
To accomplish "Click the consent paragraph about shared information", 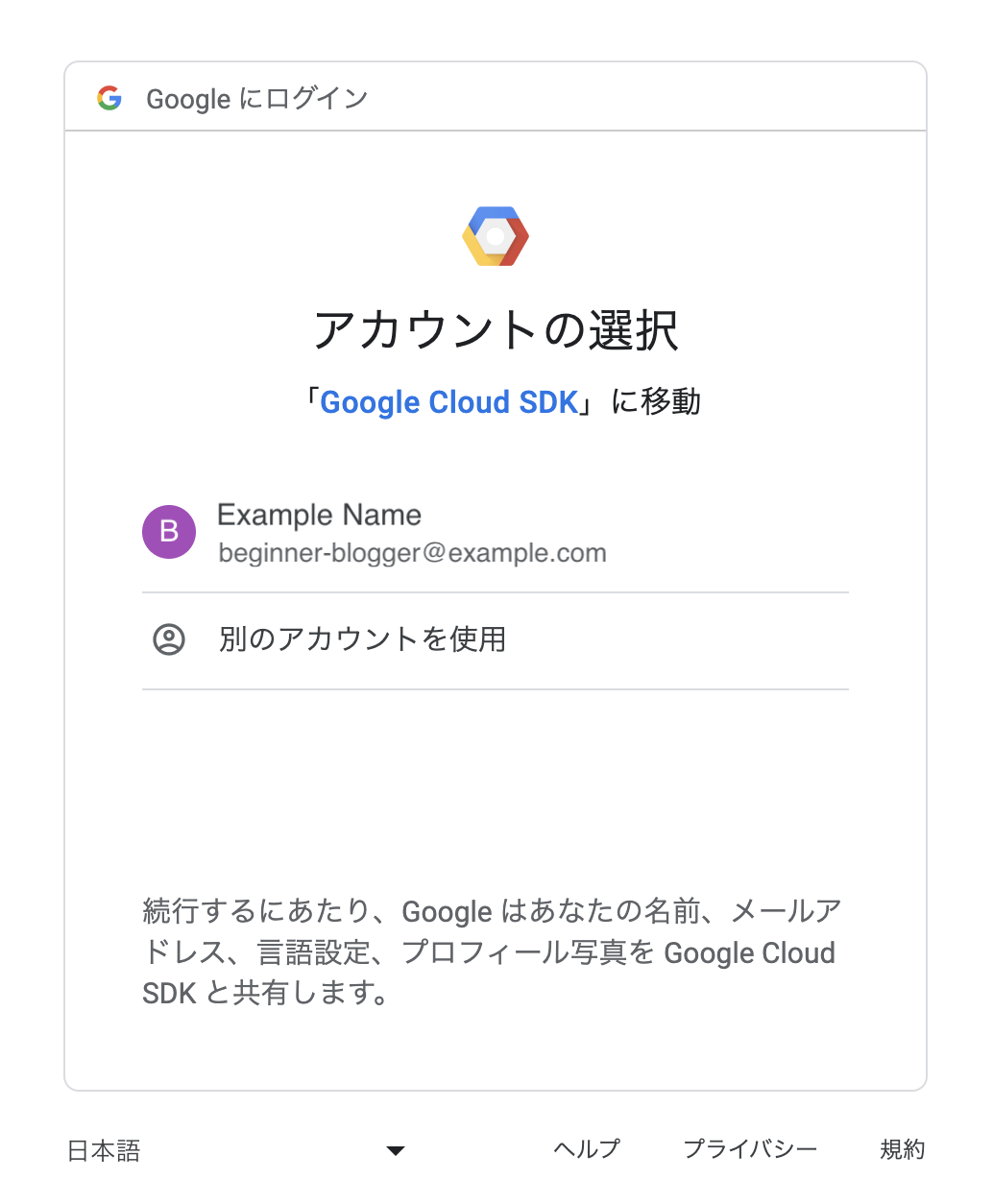I will pos(490,951).
